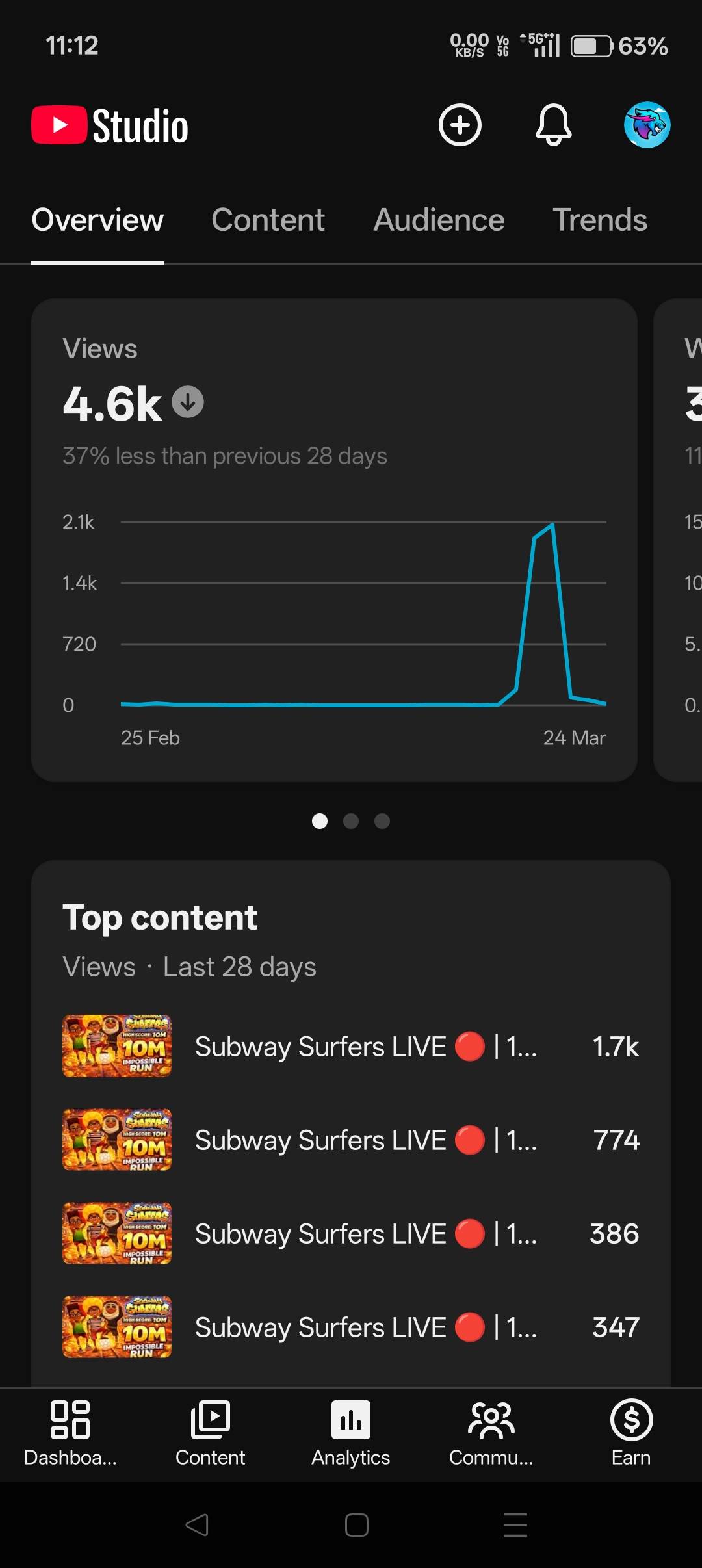Jump to third card via pagination dot

point(382,821)
